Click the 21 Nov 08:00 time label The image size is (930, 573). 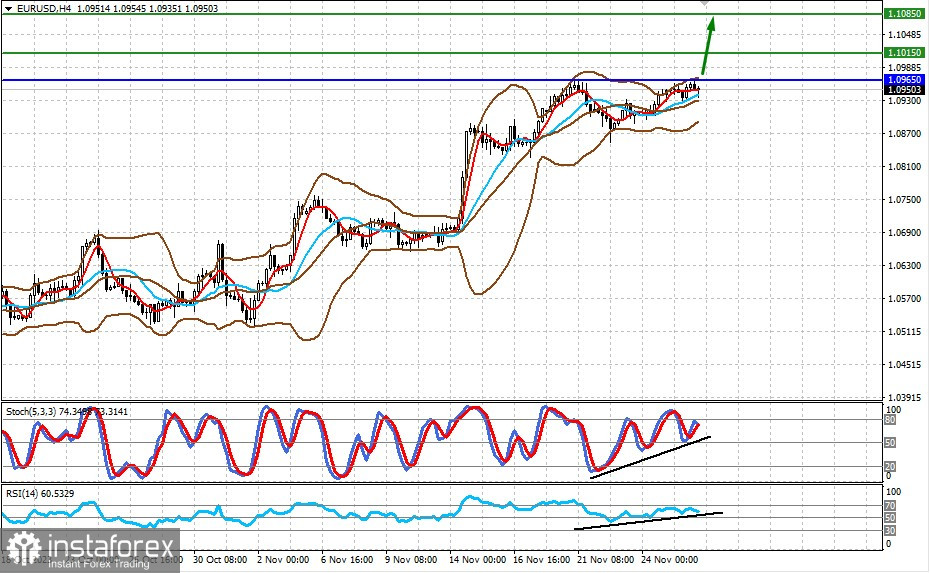coord(606,560)
